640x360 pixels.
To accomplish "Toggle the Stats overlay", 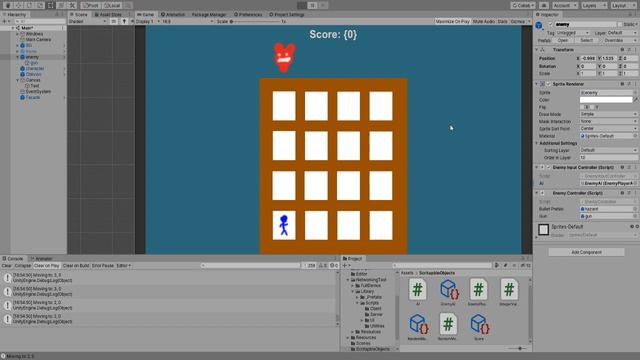I will pyautogui.click(x=502, y=21).
